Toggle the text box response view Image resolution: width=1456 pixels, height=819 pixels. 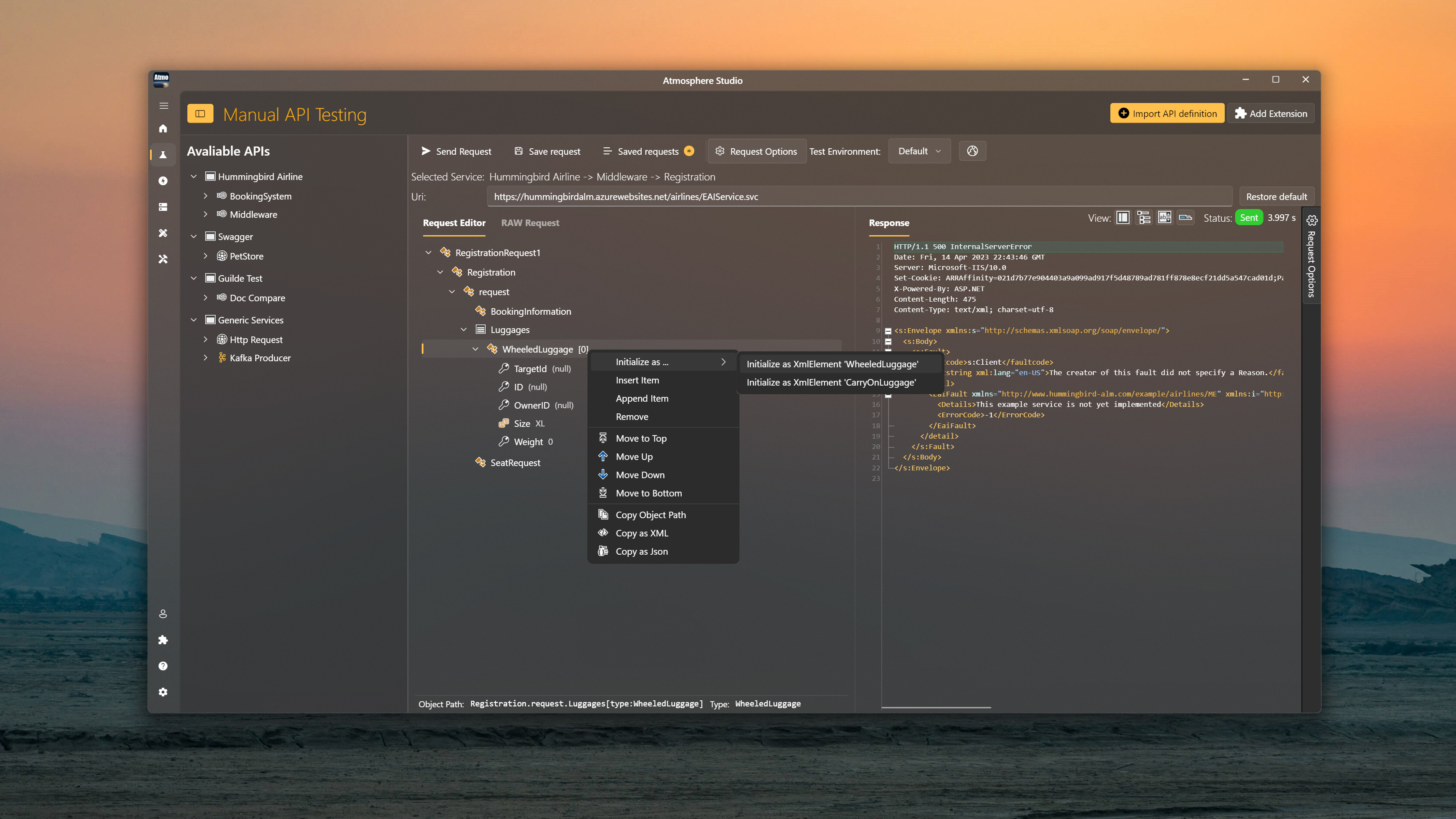point(1164,218)
